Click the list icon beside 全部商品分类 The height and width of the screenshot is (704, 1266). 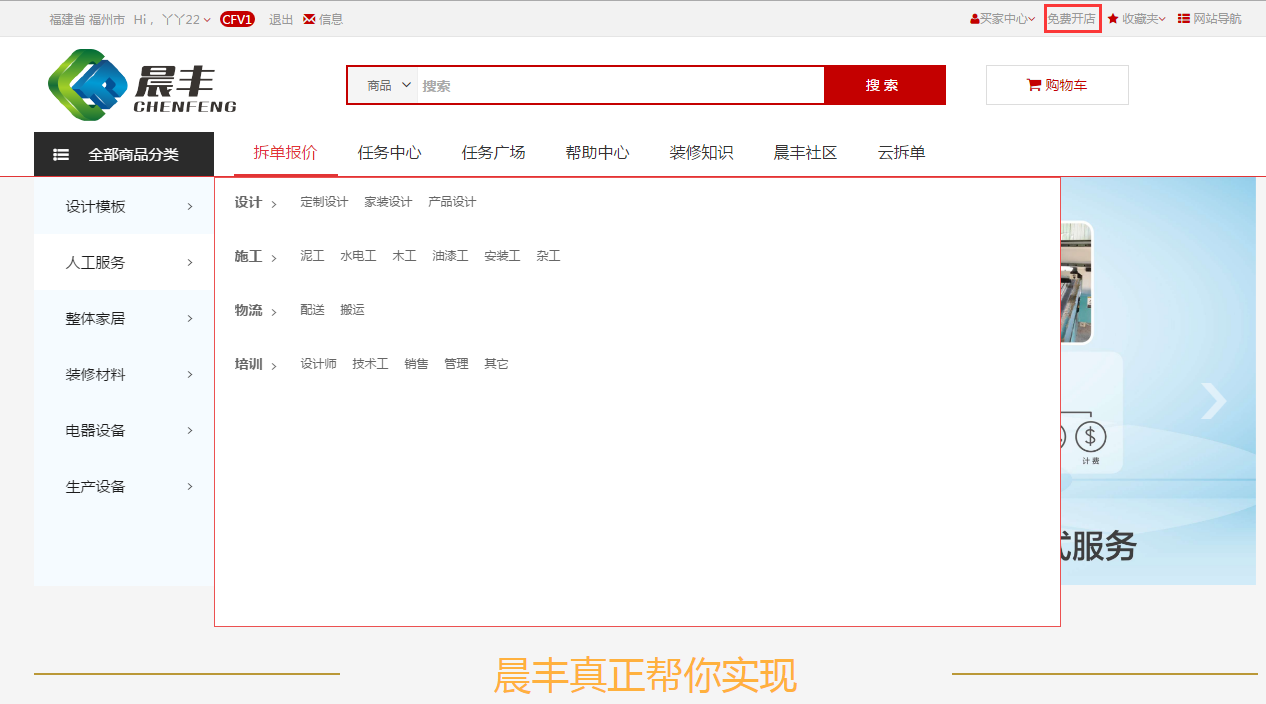coord(61,155)
